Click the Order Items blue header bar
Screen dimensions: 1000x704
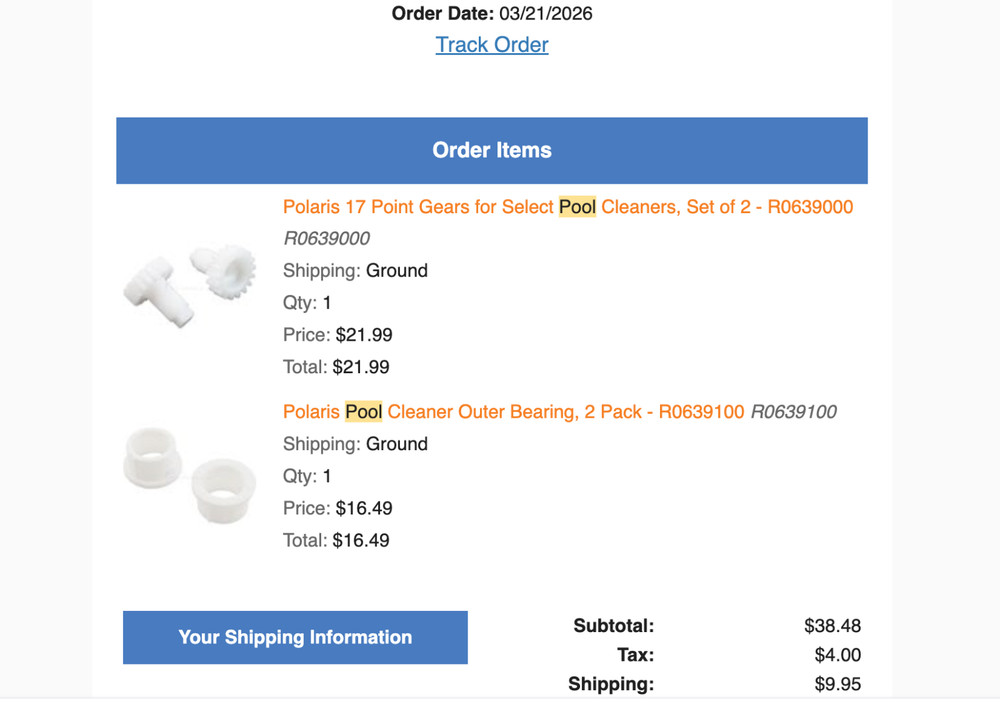(492, 151)
